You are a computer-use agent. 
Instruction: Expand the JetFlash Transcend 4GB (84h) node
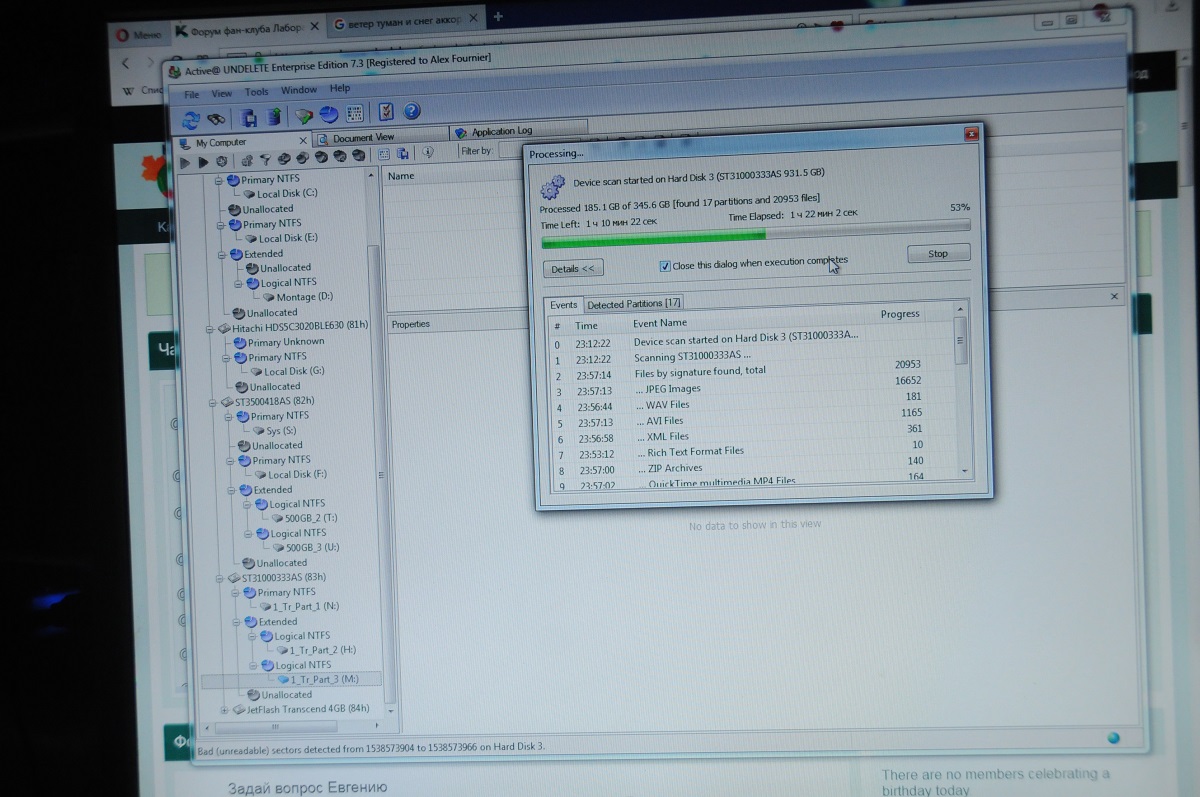click(x=224, y=710)
